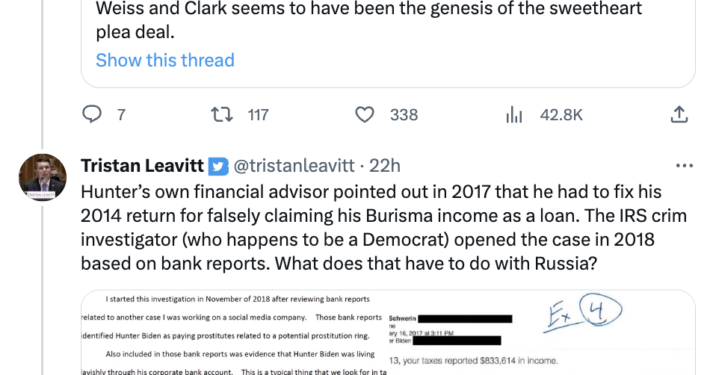Click the 338 likes count
This screenshot has height=375, width=710.
click(404, 115)
